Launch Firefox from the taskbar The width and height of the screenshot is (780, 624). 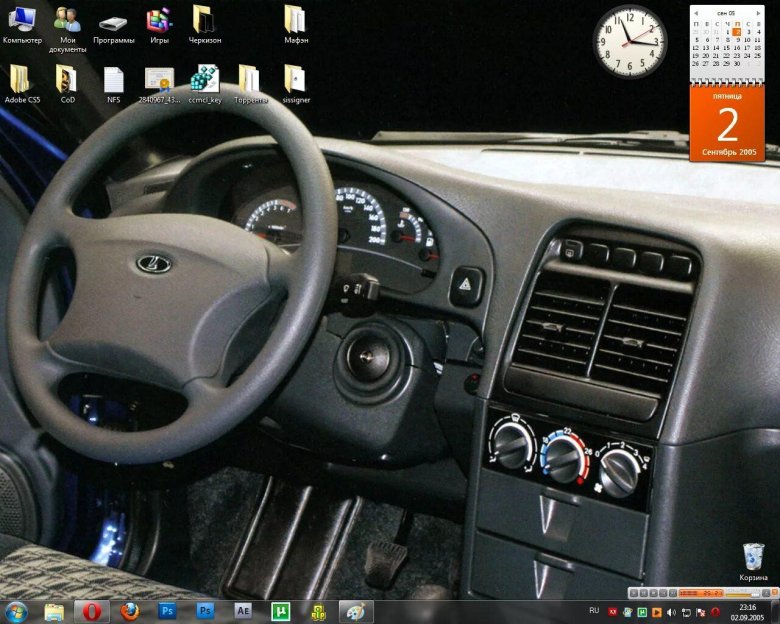pyautogui.click(x=129, y=610)
